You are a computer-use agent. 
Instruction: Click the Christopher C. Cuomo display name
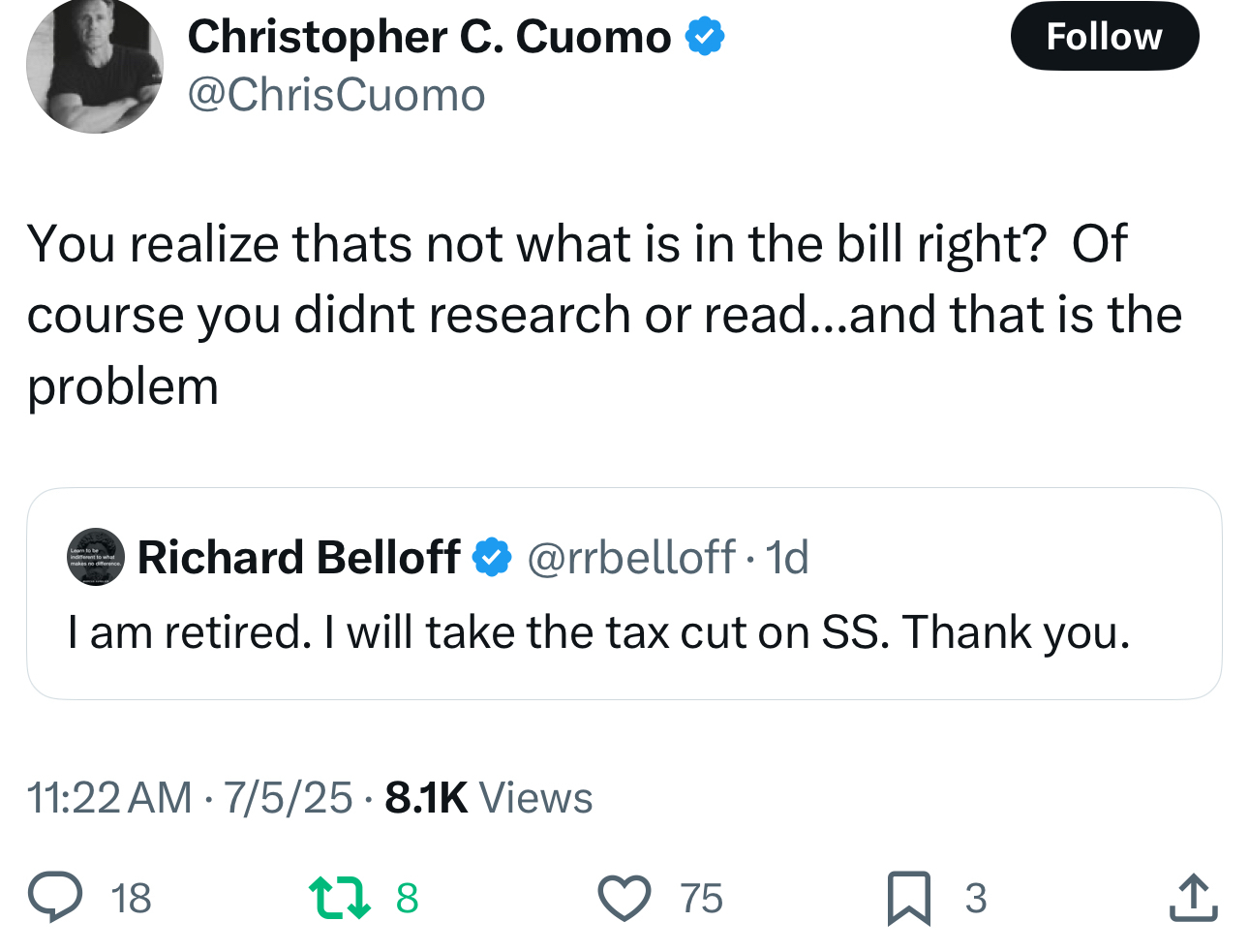pos(429,37)
